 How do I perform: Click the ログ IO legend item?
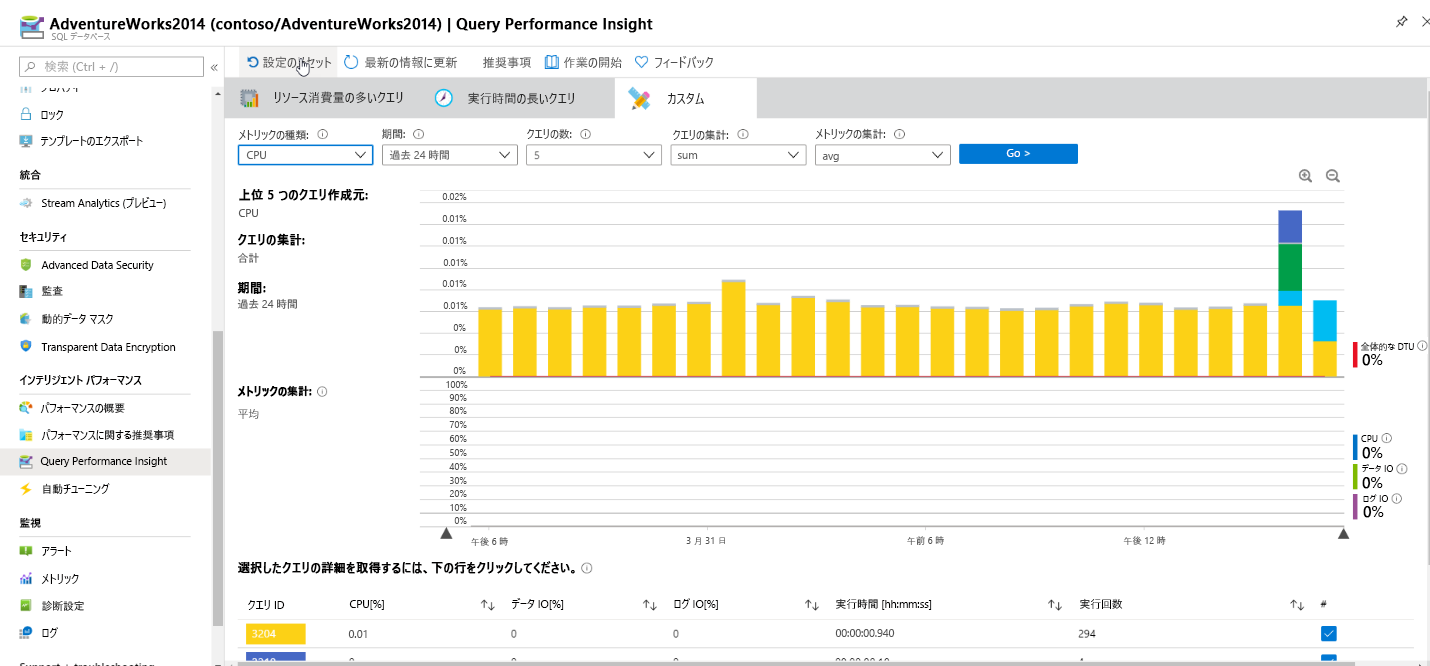tap(1378, 505)
